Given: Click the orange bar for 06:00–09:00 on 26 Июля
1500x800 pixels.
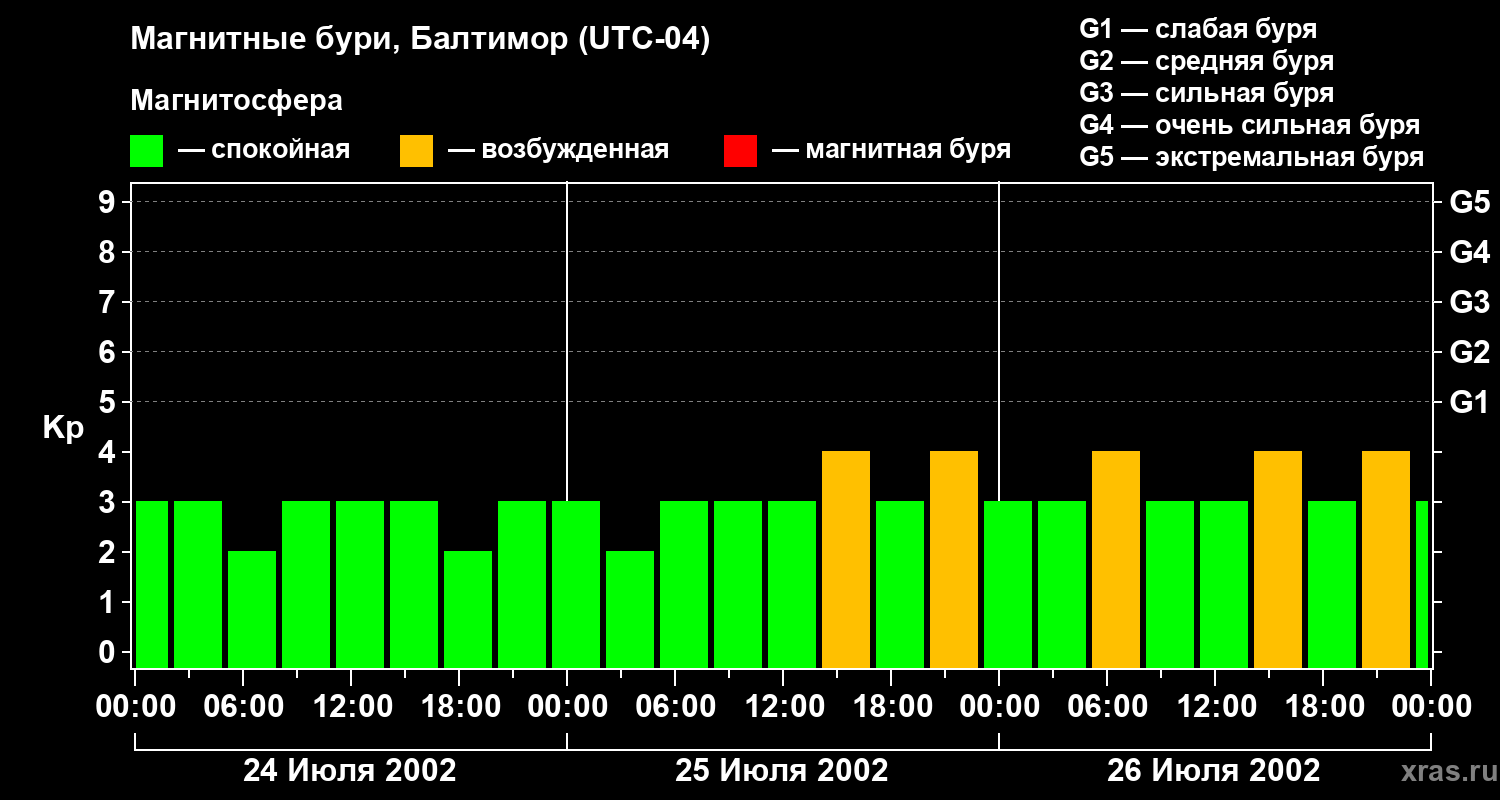Looking at the screenshot, I should [1116, 560].
